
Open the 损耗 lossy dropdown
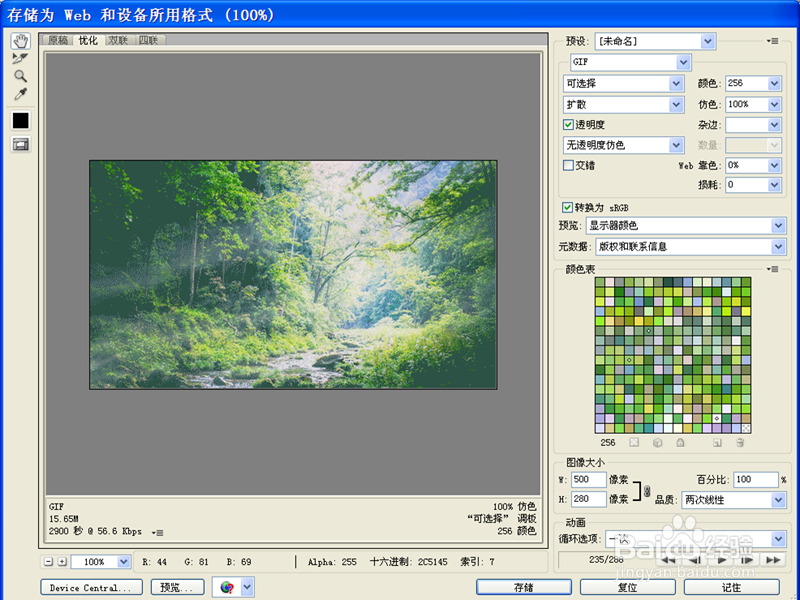pyautogui.click(x=753, y=185)
